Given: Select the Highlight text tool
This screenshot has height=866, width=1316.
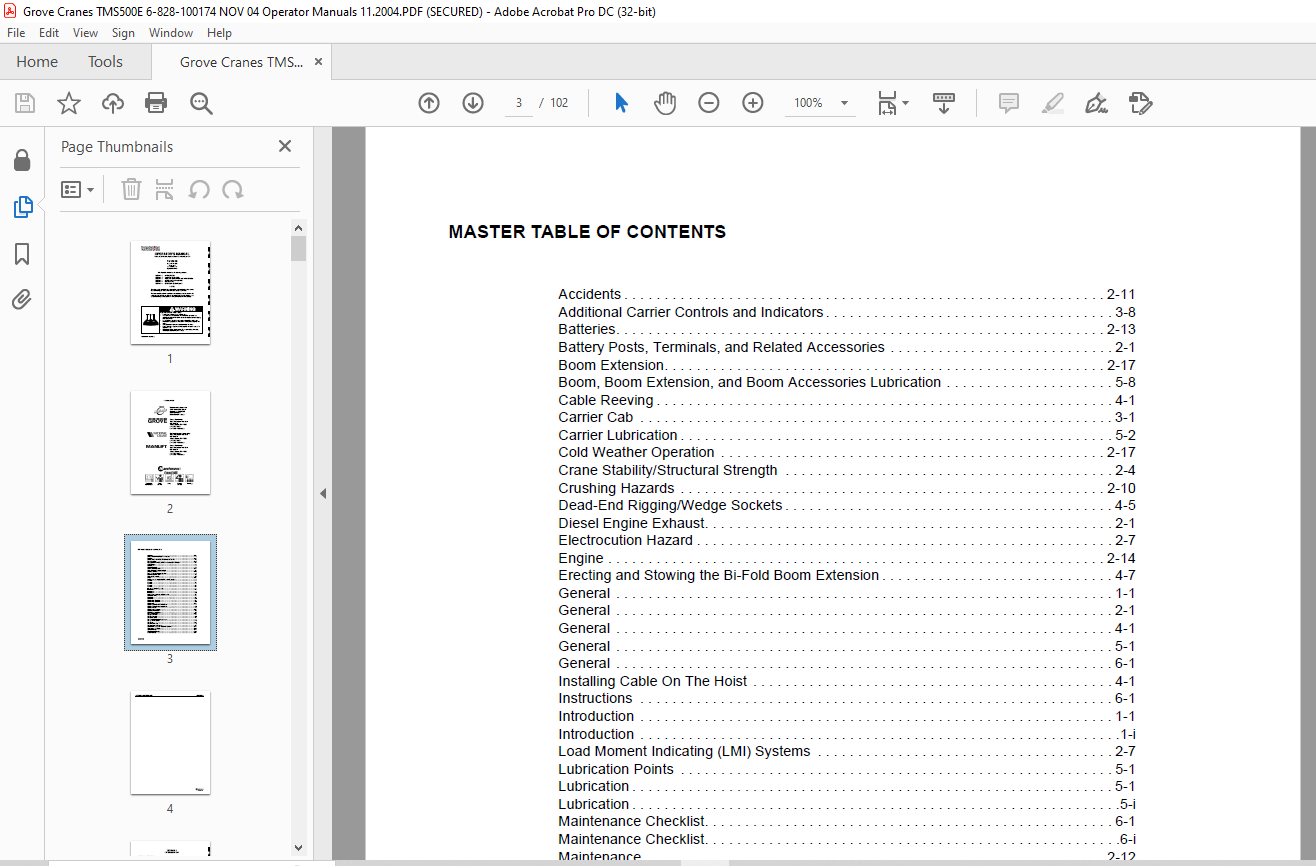Looking at the screenshot, I should [1052, 103].
